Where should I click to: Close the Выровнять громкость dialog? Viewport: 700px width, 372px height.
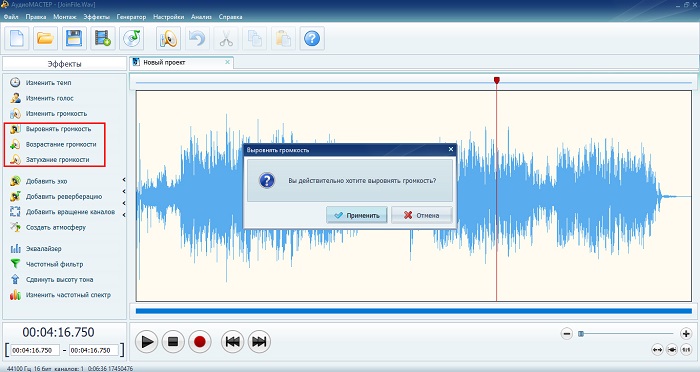pyautogui.click(x=451, y=149)
